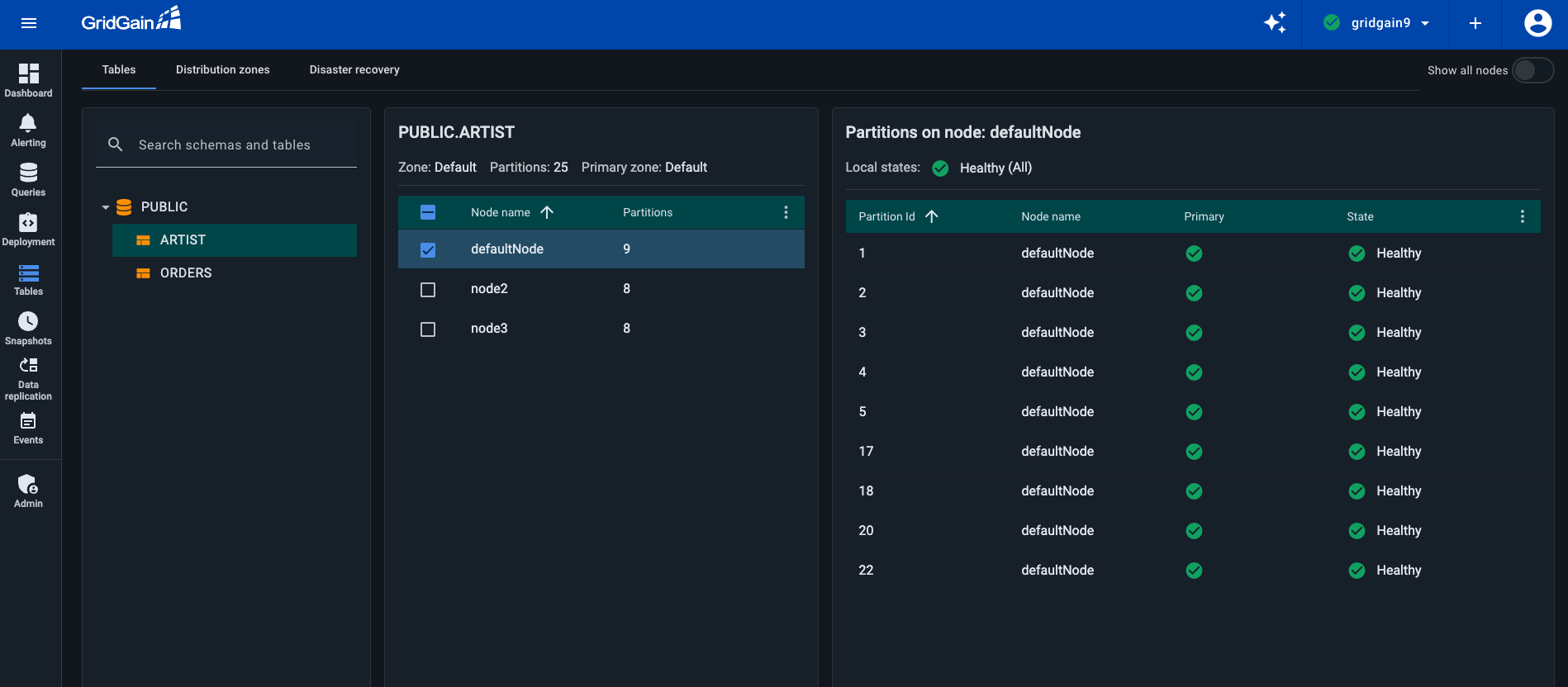Check the node2 row checkbox

(x=428, y=290)
